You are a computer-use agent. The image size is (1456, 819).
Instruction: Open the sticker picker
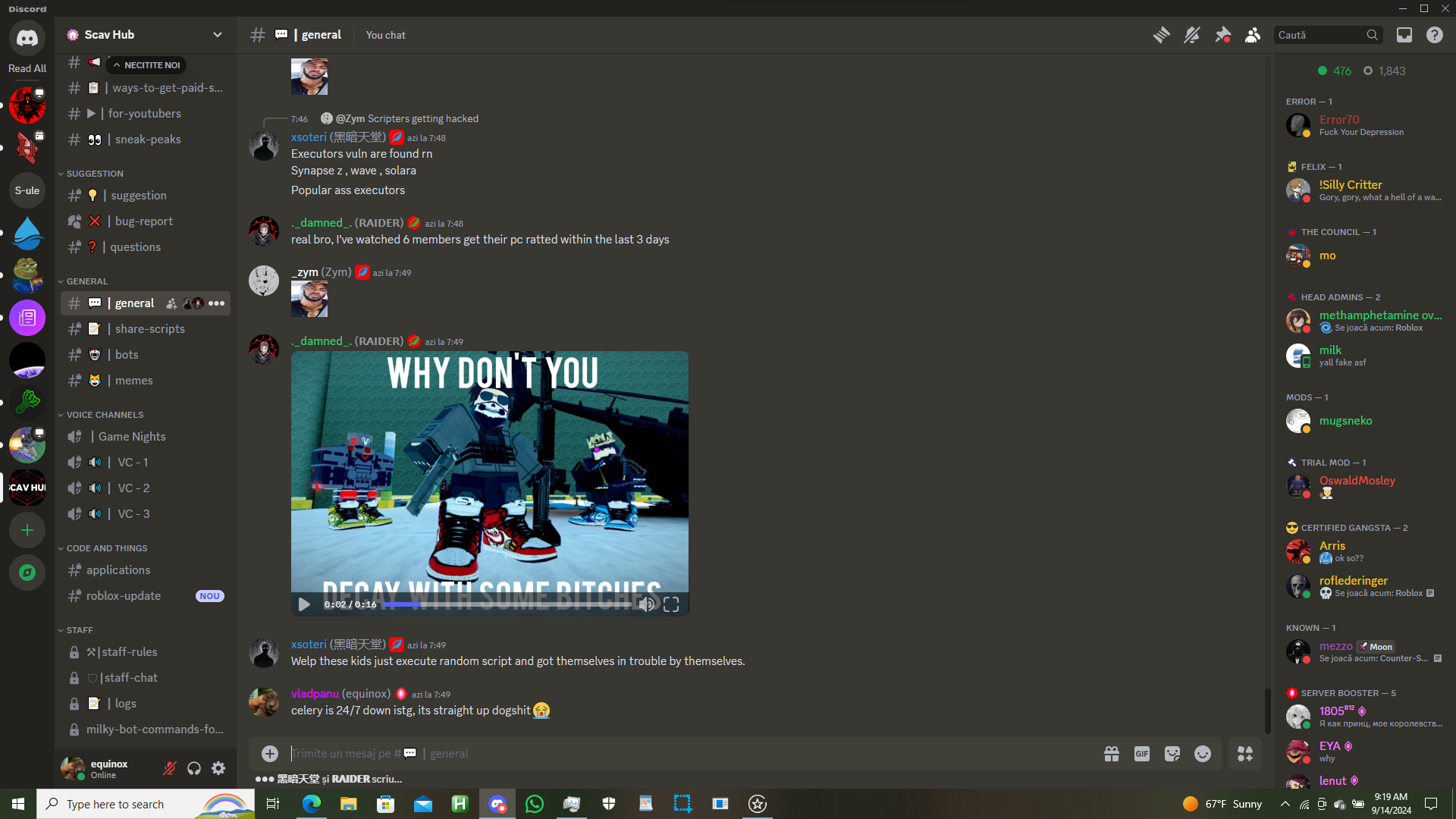pyautogui.click(x=1172, y=754)
